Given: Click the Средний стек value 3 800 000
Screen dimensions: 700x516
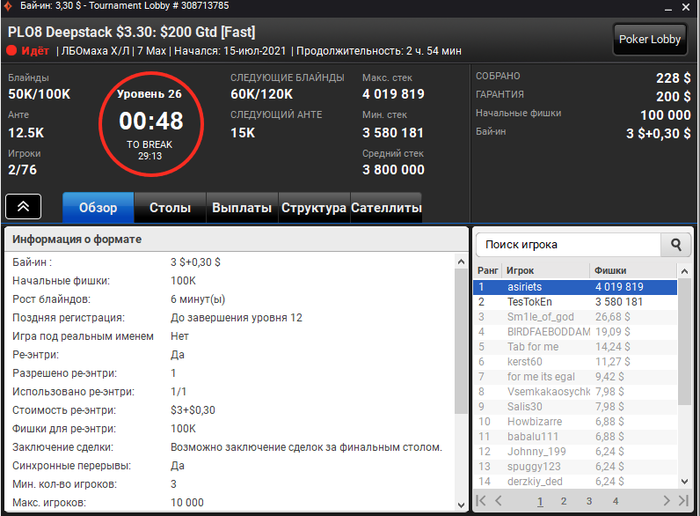Looking at the screenshot, I should 393,170.
